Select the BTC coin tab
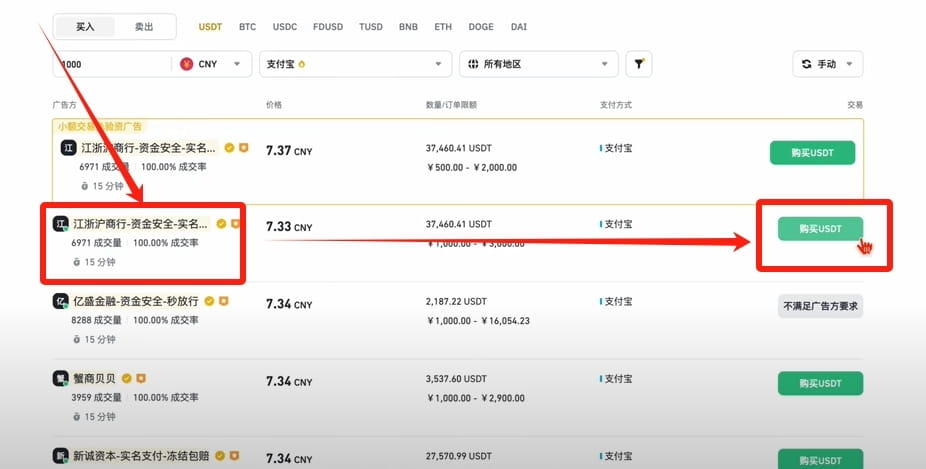The height and width of the screenshot is (469, 926). (247, 27)
